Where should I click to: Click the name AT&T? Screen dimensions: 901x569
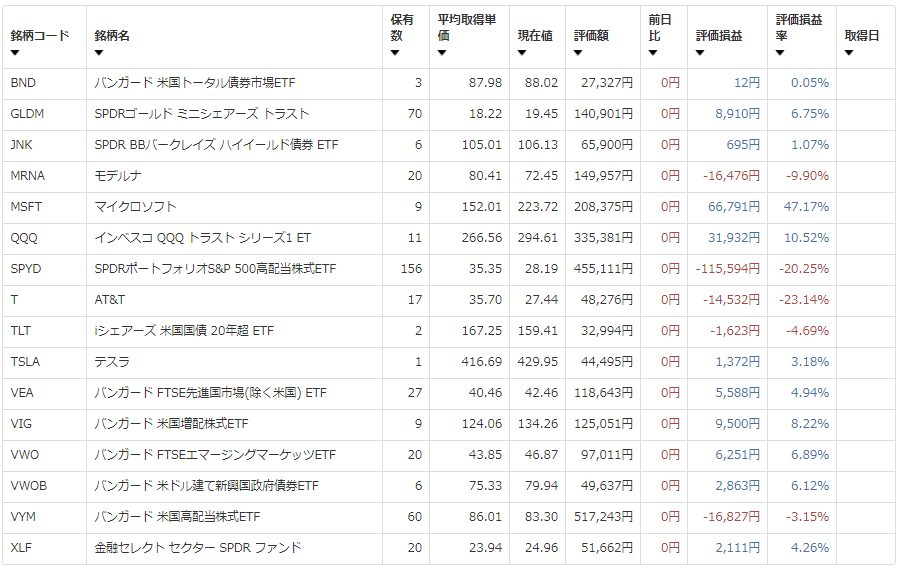pos(110,301)
